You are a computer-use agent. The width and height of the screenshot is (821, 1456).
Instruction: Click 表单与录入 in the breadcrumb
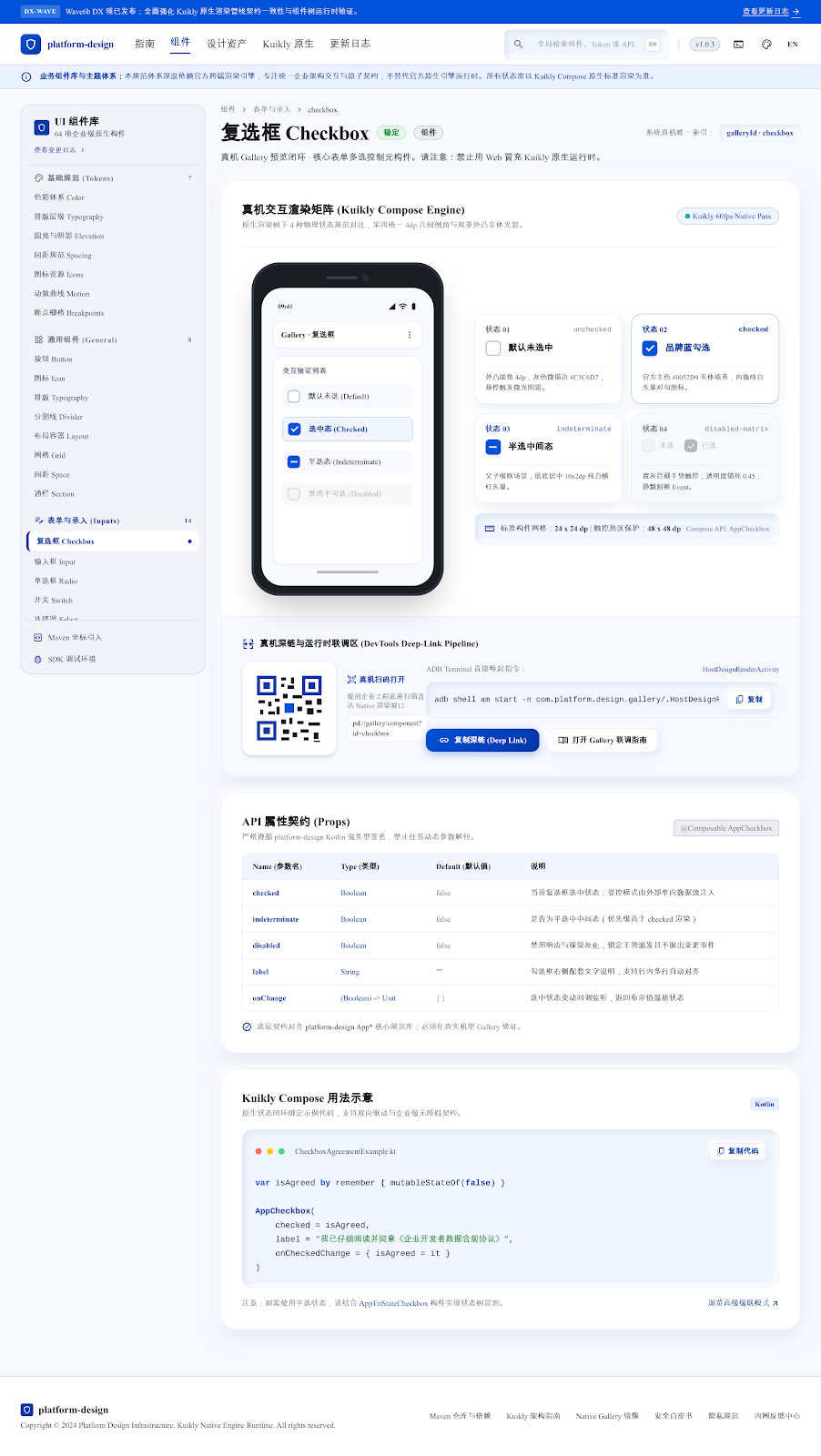(271, 109)
